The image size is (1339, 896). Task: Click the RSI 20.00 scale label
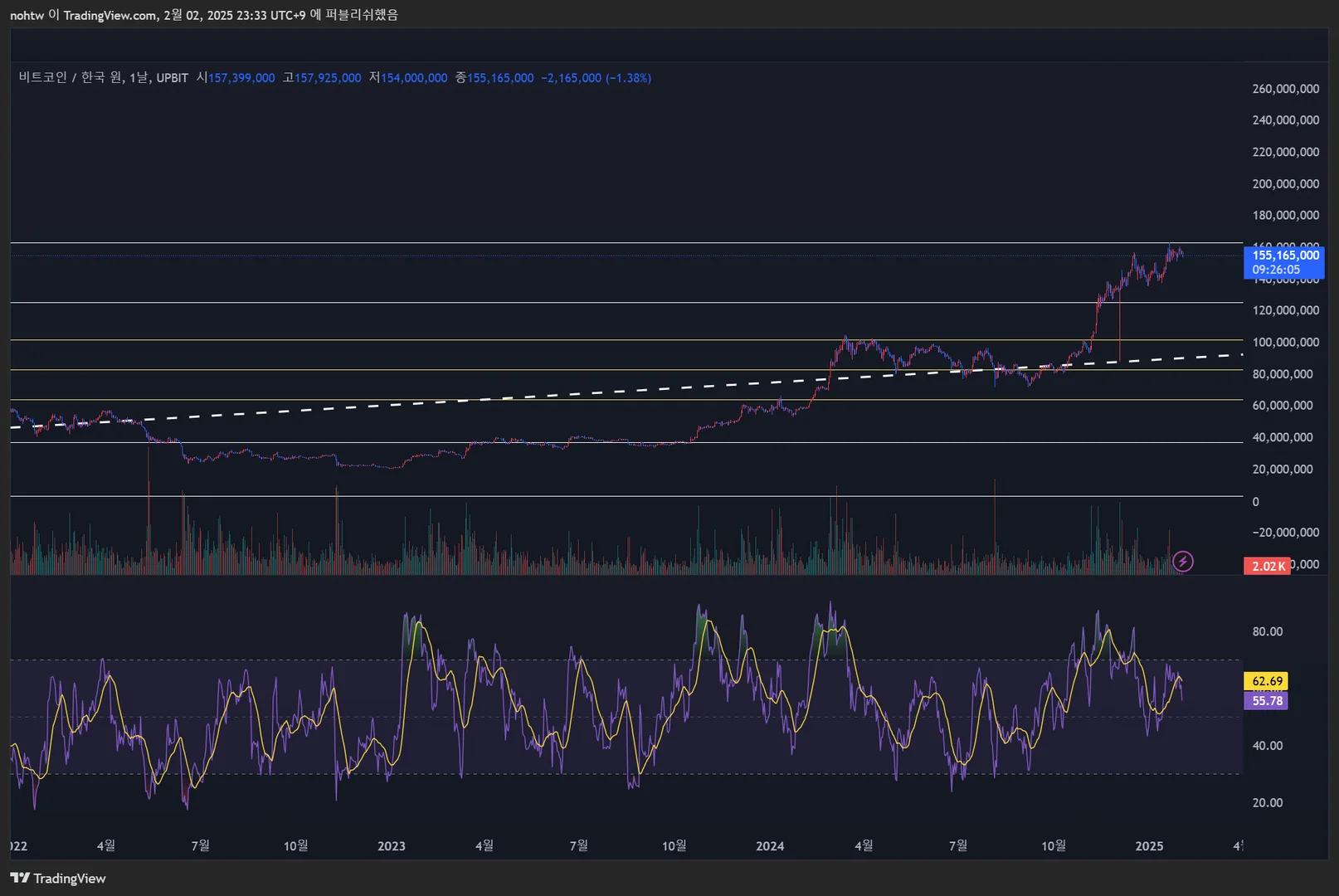coord(1267,802)
